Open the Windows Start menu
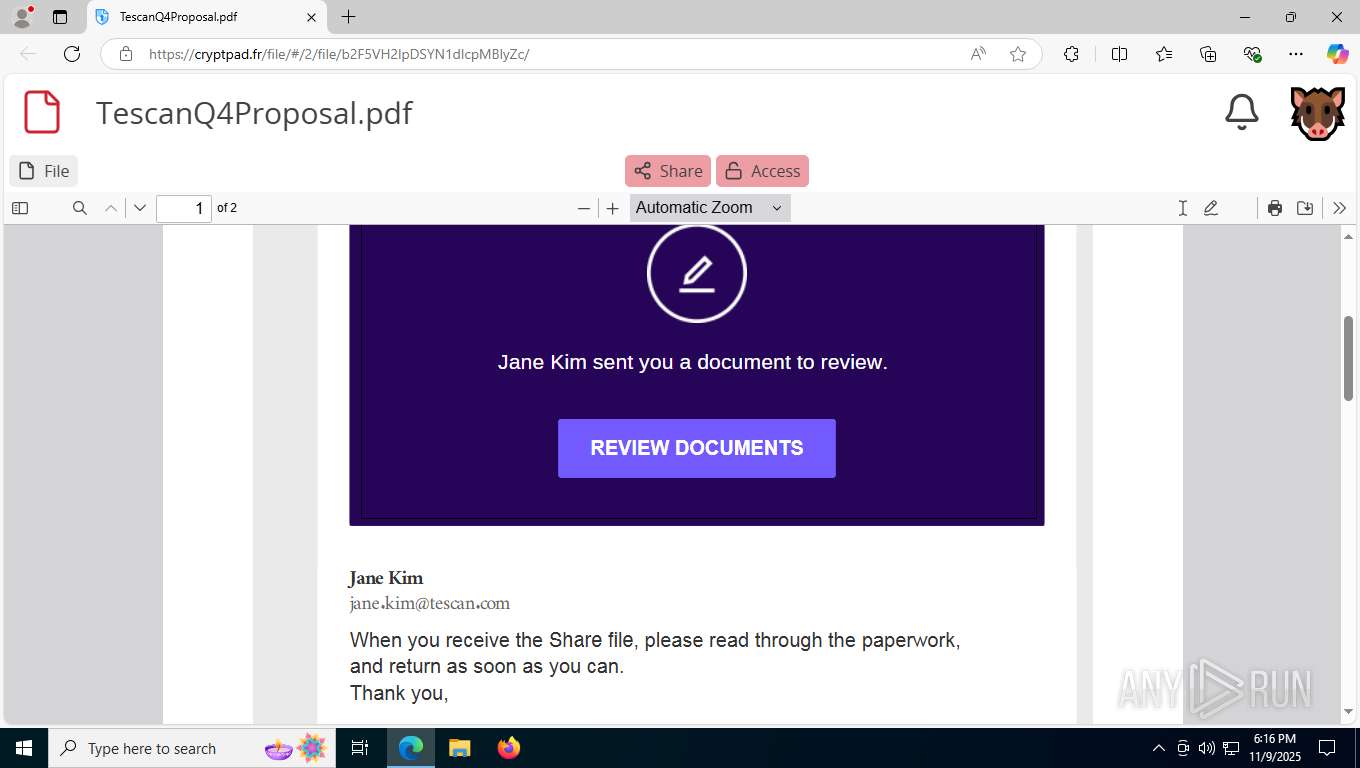The width and height of the screenshot is (1360, 768). (x=23, y=748)
